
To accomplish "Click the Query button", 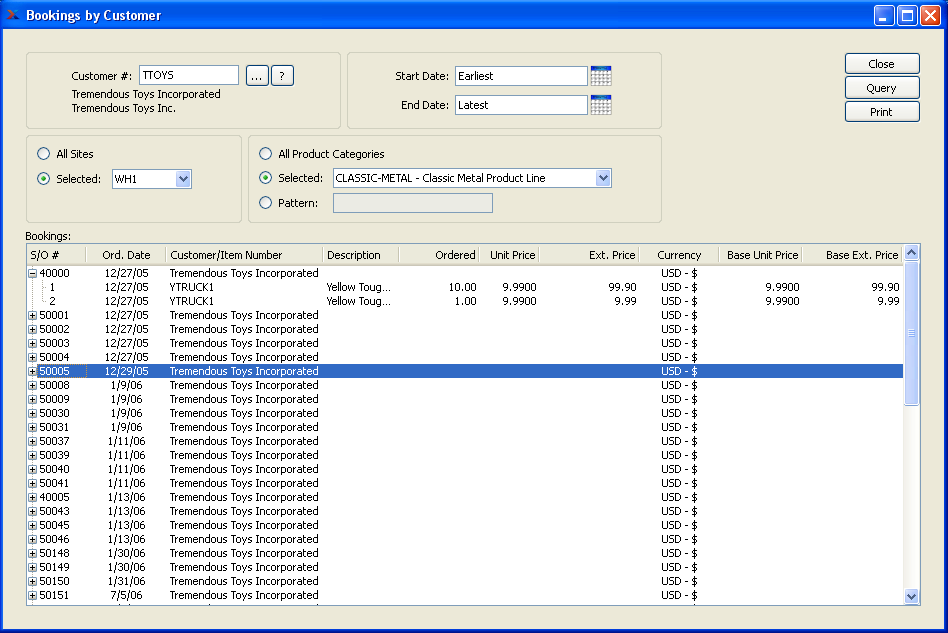I will (x=881, y=88).
